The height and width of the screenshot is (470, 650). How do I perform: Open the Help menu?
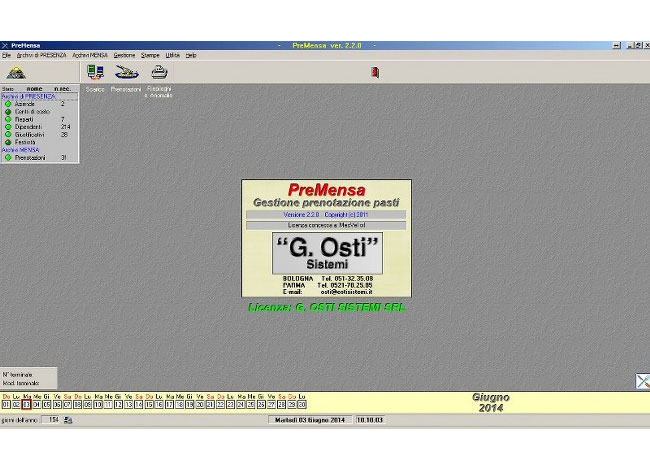click(x=191, y=55)
